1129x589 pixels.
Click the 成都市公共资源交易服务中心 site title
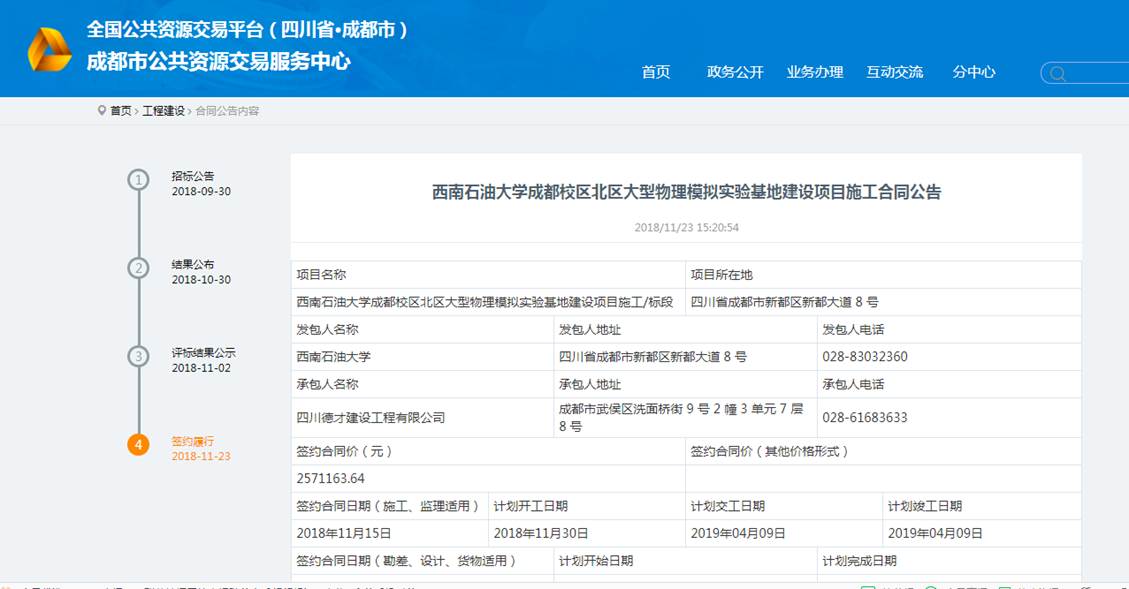tap(218, 61)
